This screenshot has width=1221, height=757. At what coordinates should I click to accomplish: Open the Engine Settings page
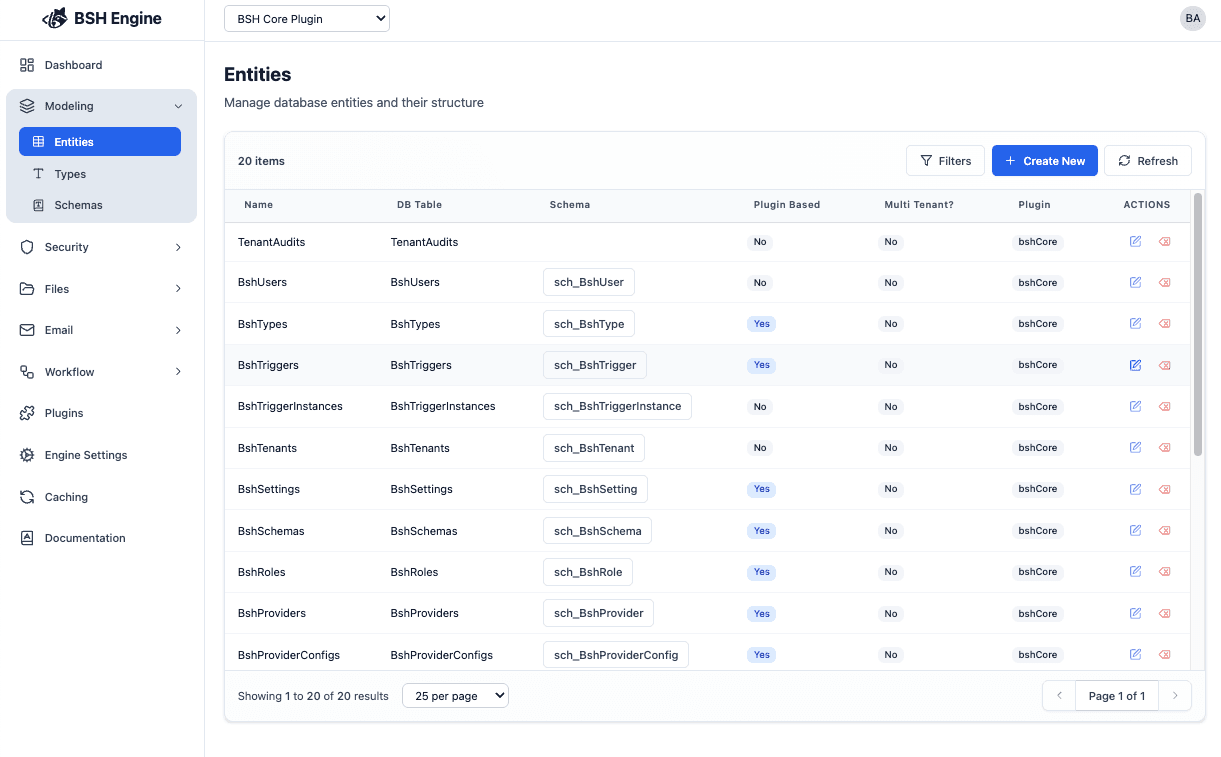point(101,455)
